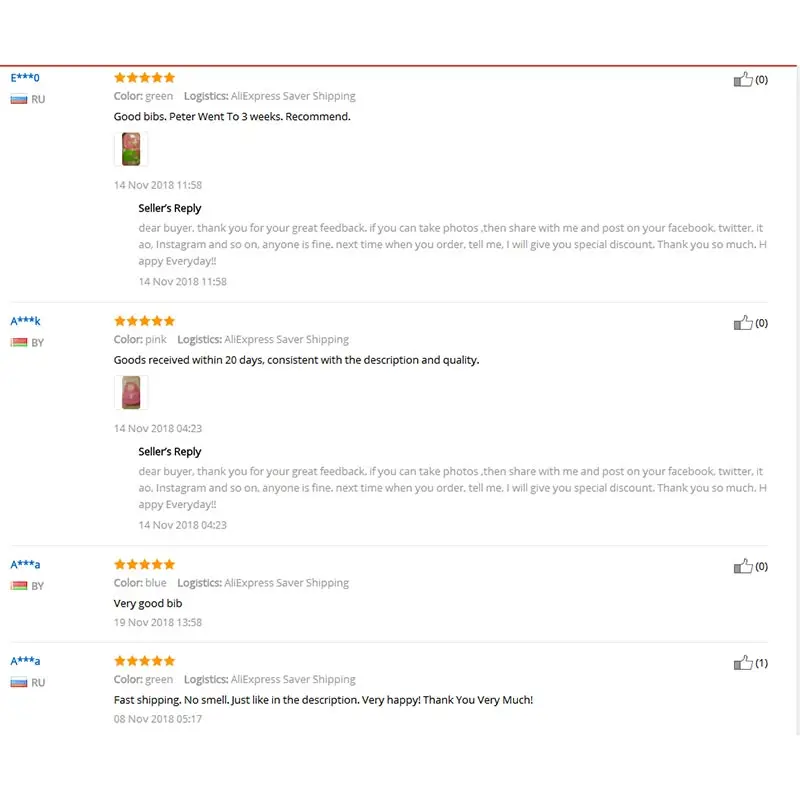Screen dimensions: 800x800
Task: Open reviewer E***0's profile link
Action: tap(25, 78)
